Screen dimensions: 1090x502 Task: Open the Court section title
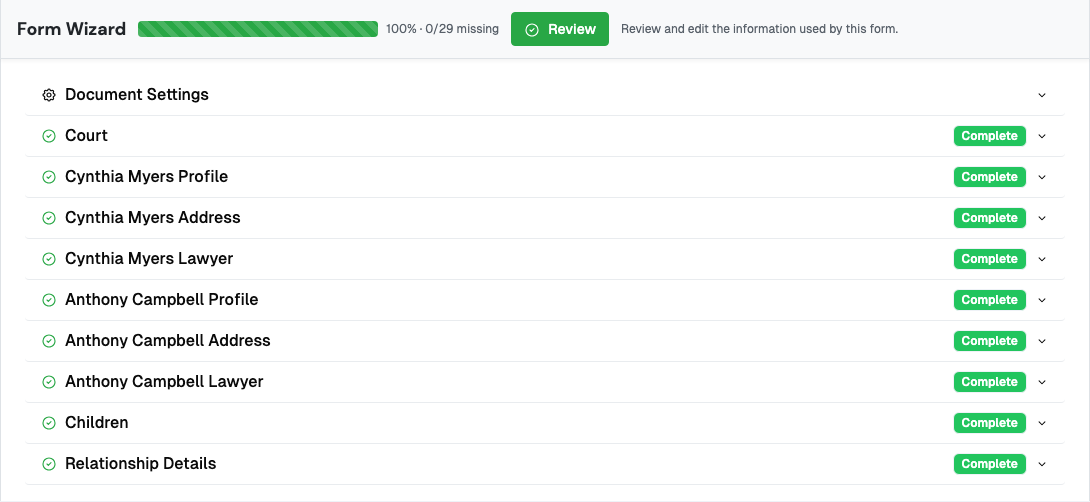pyautogui.click(x=86, y=136)
